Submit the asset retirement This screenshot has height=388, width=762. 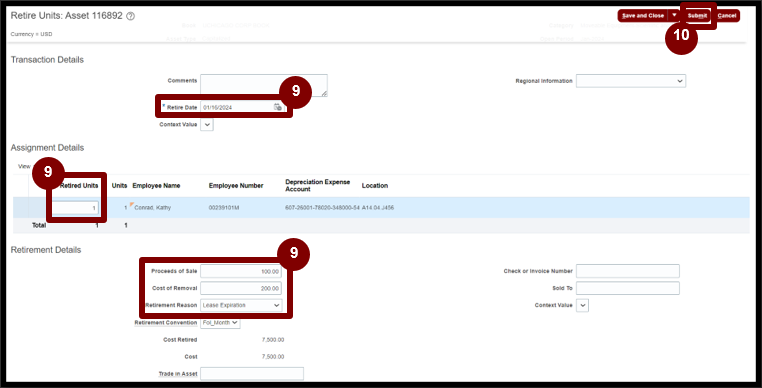pyautogui.click(x=697, y=16)
